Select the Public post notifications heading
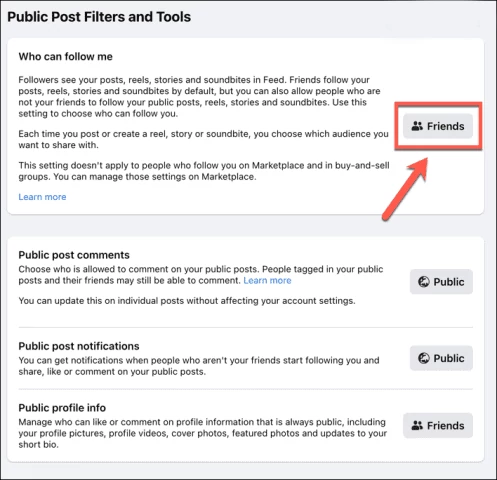497x480 pixels. tap(79, 346)
